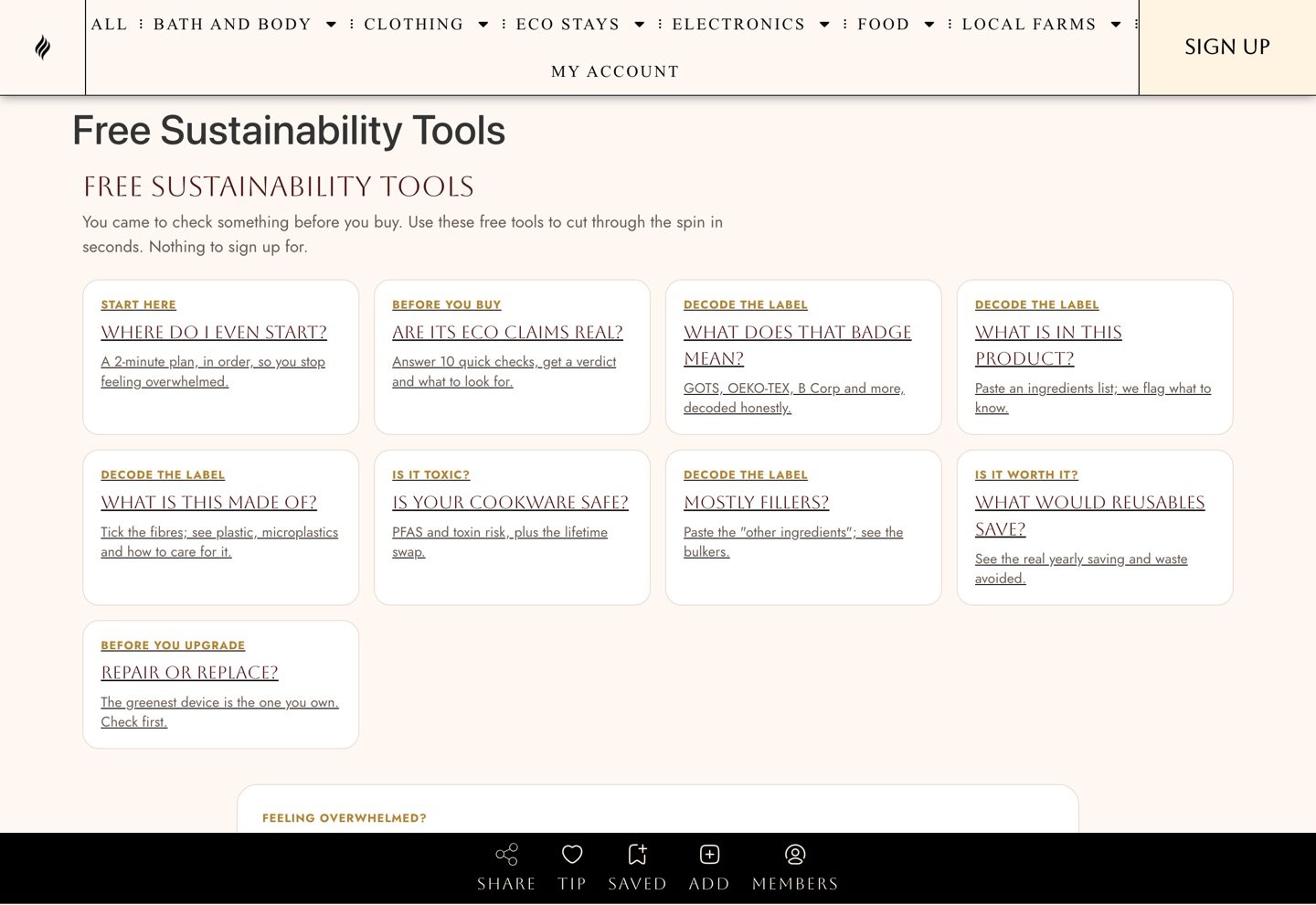The height and width of the screenshot is (905, 1316).
Task: Click the Feeling Overwhelmed heading
Action: point(344,818)
